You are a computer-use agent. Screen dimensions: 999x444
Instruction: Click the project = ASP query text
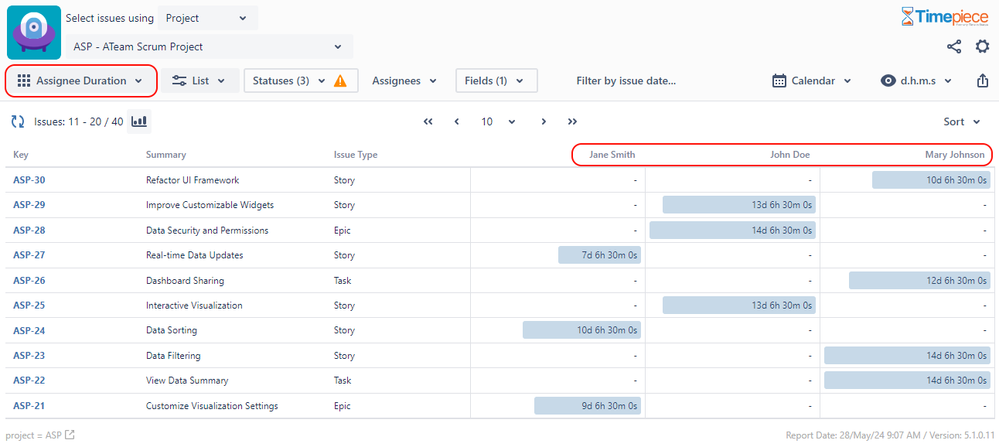[x=33, y=435]
